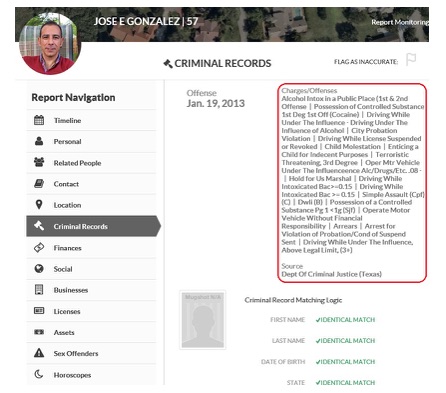Click IDENTICAL MATCH next to LAST NAME
The image size is (446, 393).
point(345,341)
